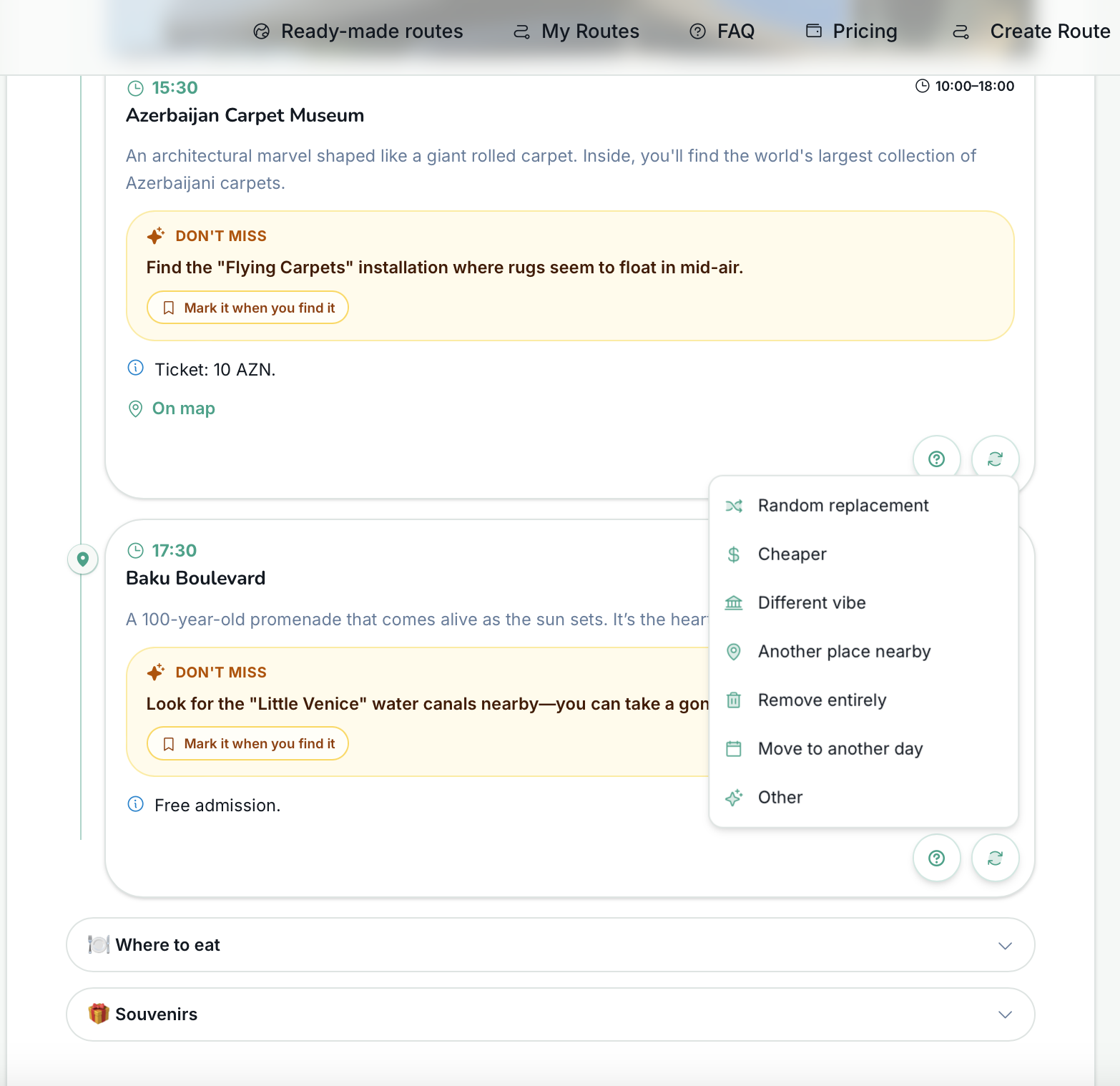
Task: Click the gift icon beside Souvenirs
Action: click(99, 1014)
